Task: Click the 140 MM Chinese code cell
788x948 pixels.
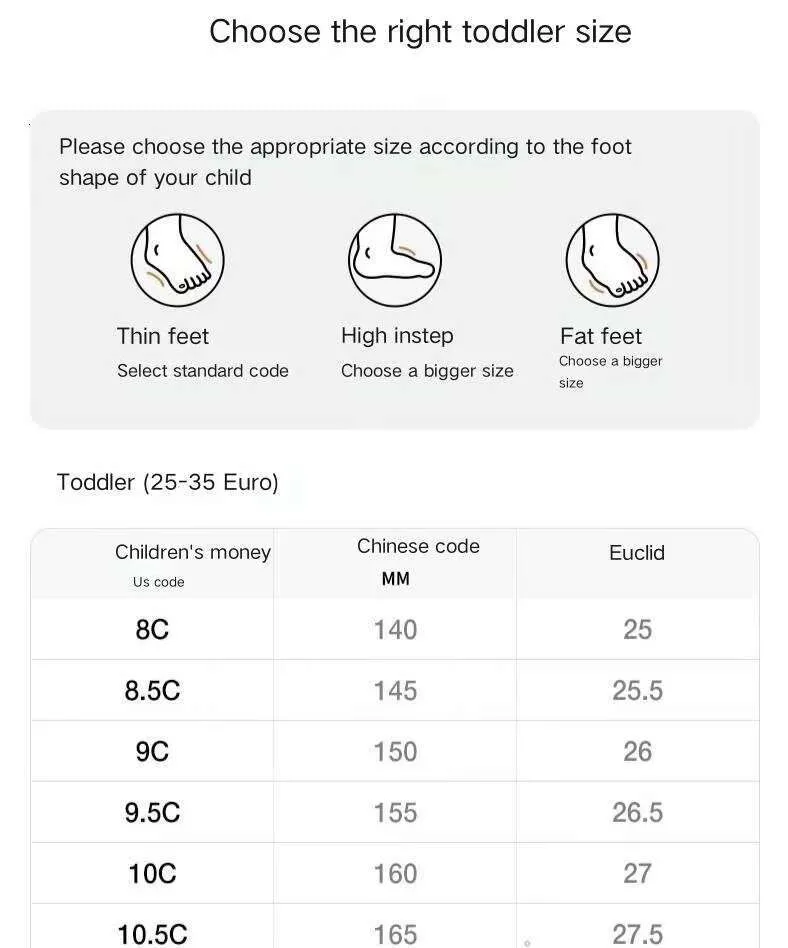Action: tap(395, 630)
